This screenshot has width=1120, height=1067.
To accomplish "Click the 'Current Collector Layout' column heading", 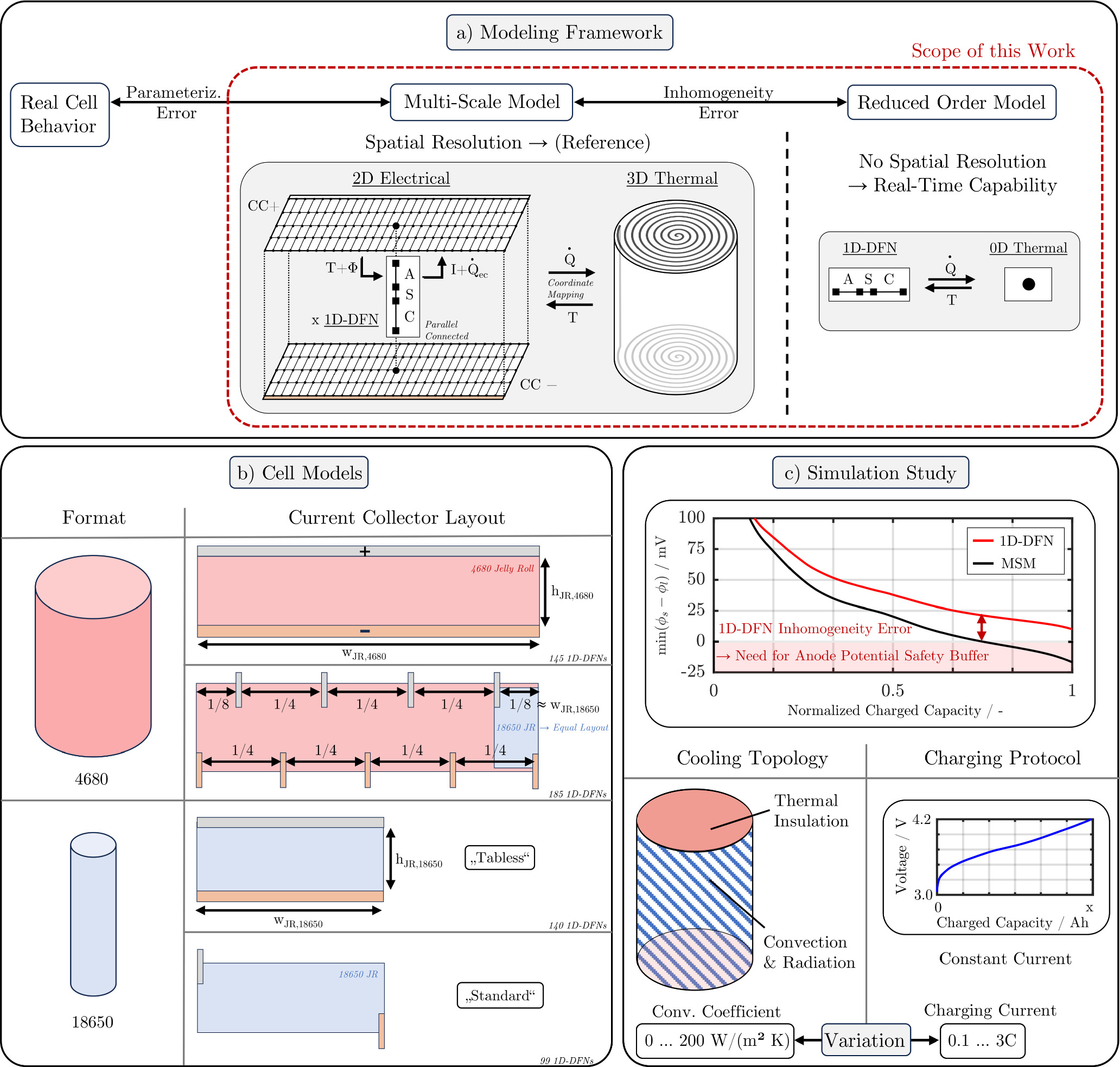I will tap(397, 517).
